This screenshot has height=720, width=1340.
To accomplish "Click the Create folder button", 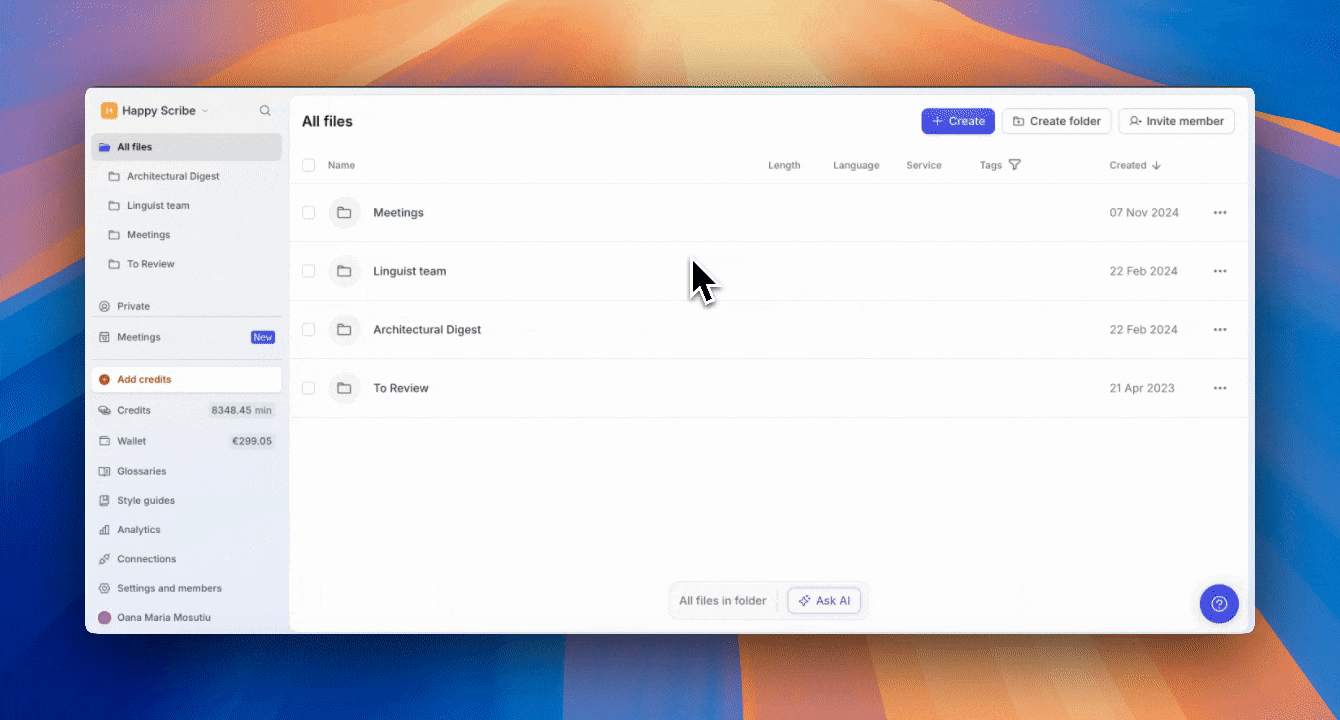I will [x=1055, y=121].
